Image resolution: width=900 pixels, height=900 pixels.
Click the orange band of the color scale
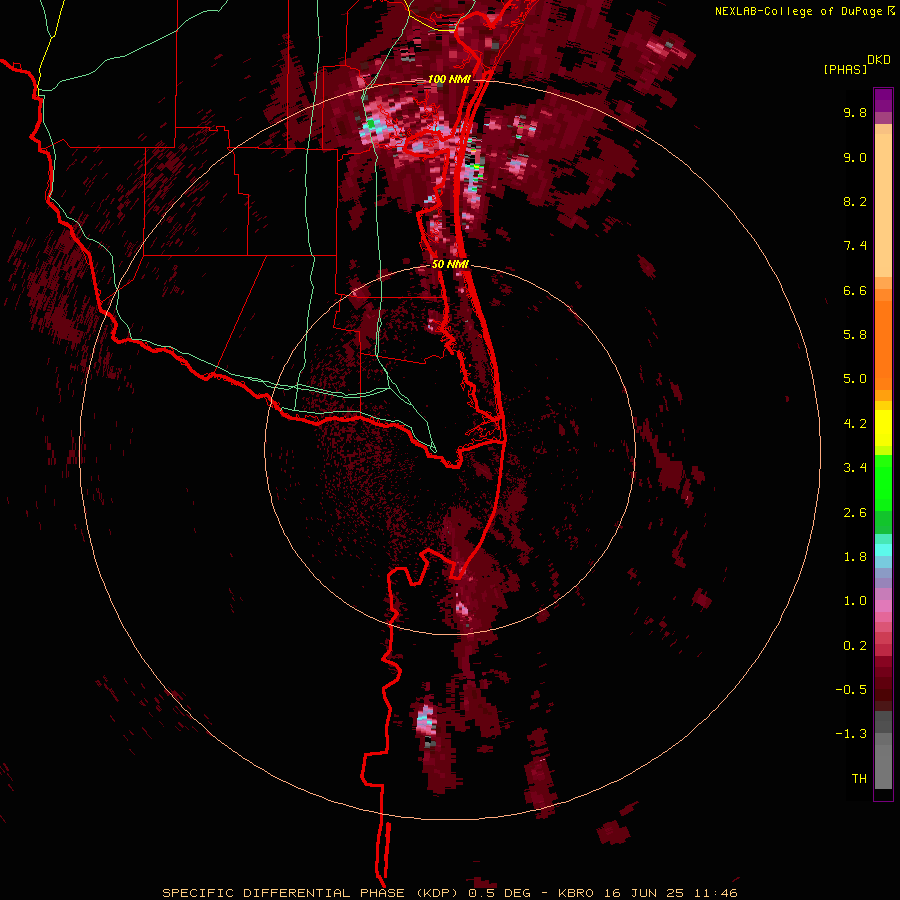pyautogui.click(x=883, y=346)
